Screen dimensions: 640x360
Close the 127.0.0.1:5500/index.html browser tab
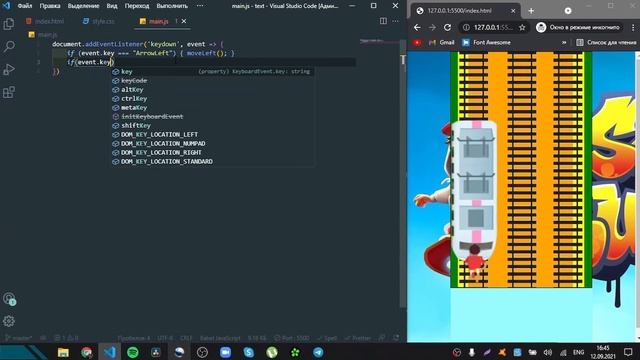513,11
